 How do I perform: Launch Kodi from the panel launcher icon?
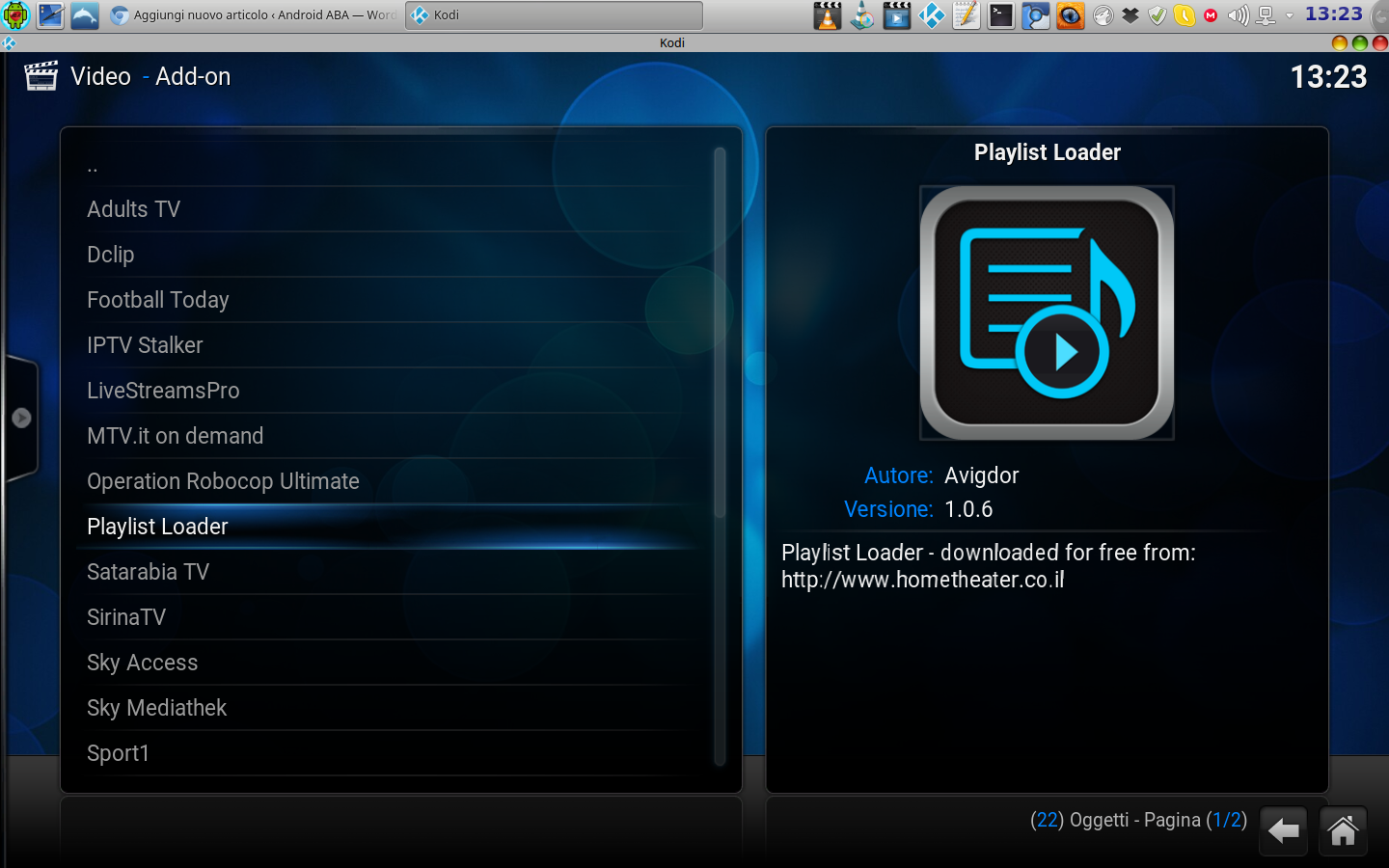(x=932, y=15)
